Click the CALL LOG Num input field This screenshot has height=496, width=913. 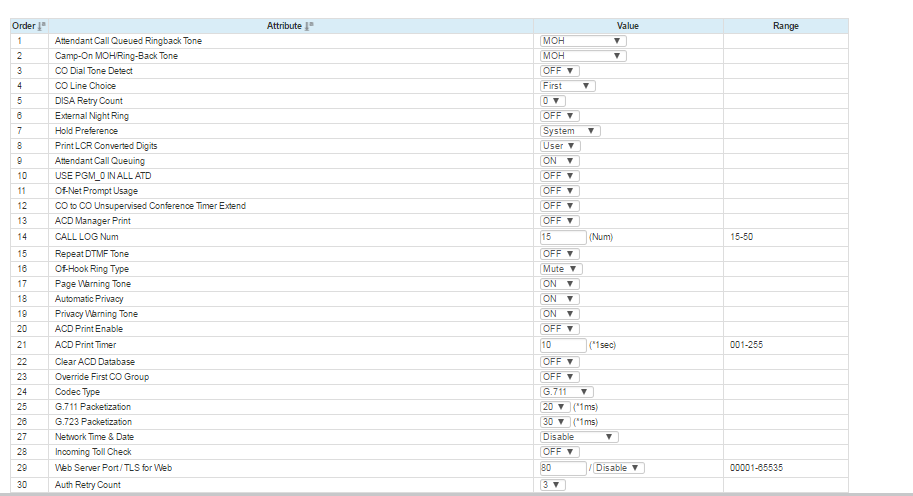pos(562,238)
